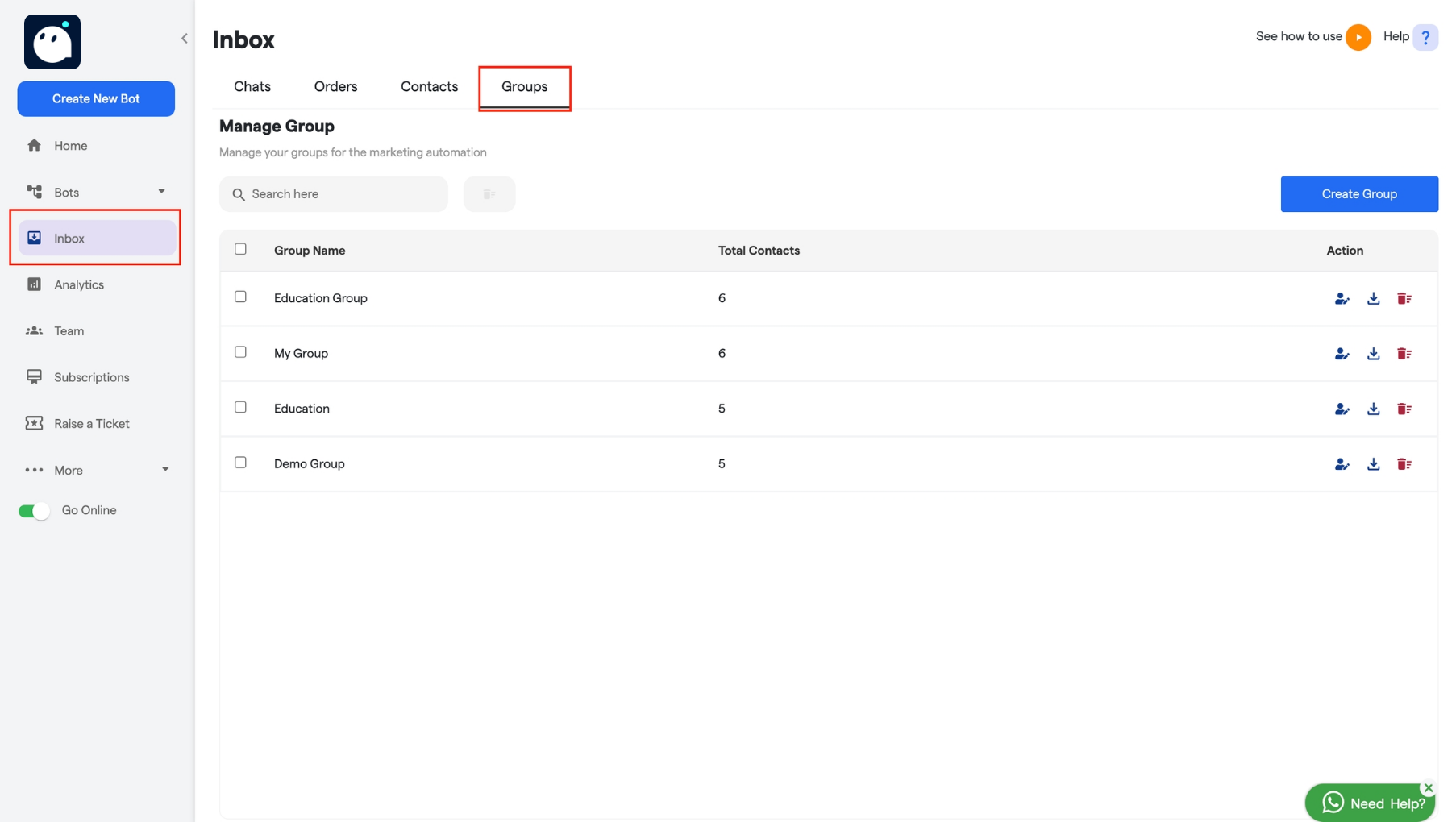Play the See how to use video
The height and width of the screenshot is (822, 1456).
(1358, 37)
